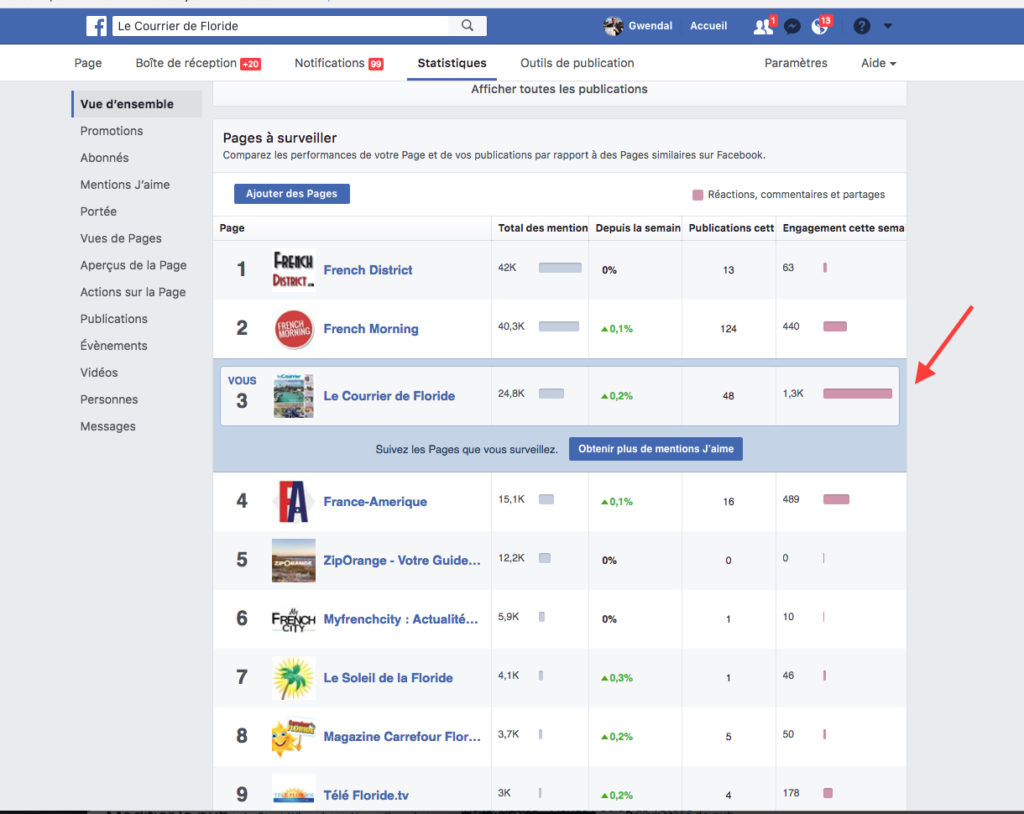
Task: Click the French Morning red logo
Action: pos(293,329)
